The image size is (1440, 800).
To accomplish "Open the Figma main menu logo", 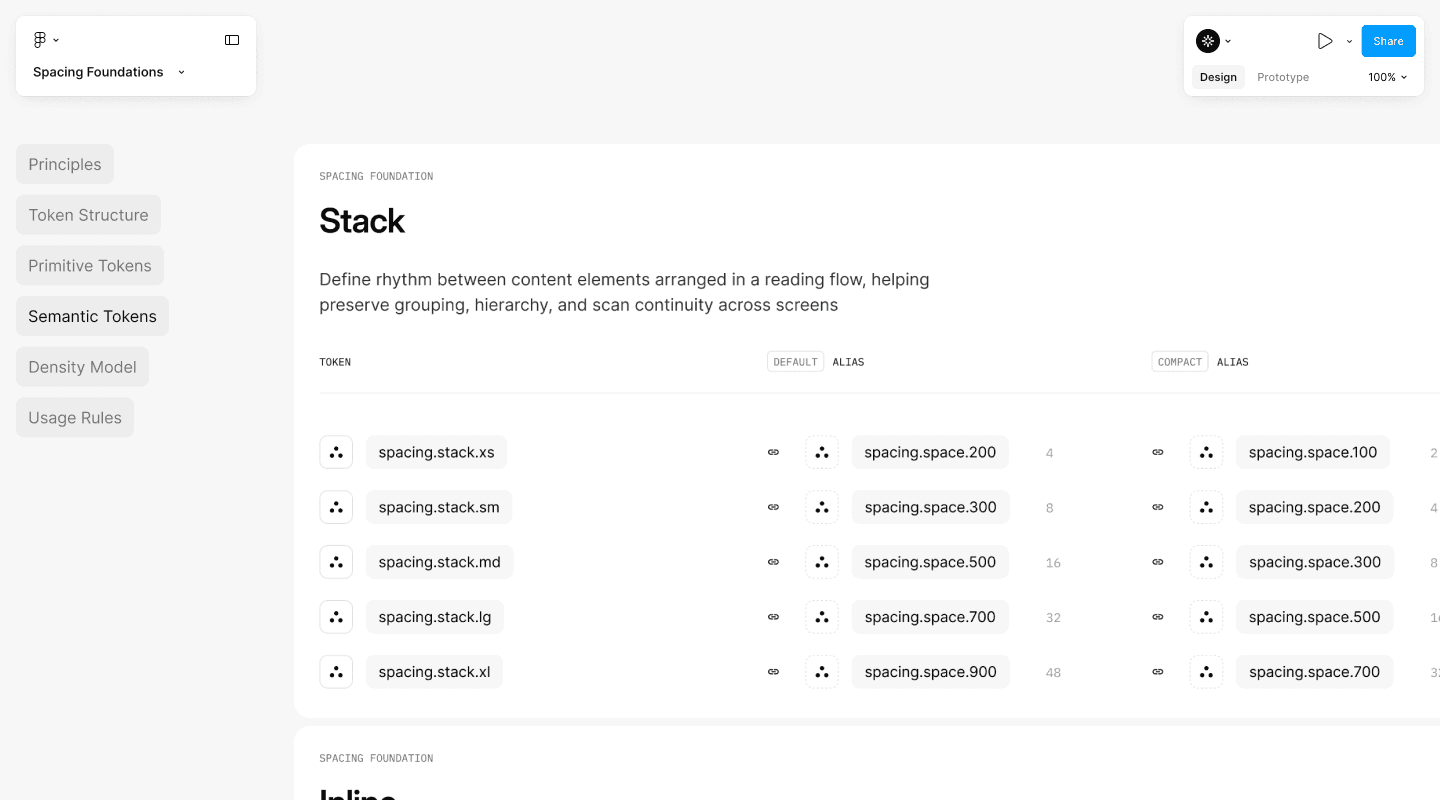I will tap(39, 40).
